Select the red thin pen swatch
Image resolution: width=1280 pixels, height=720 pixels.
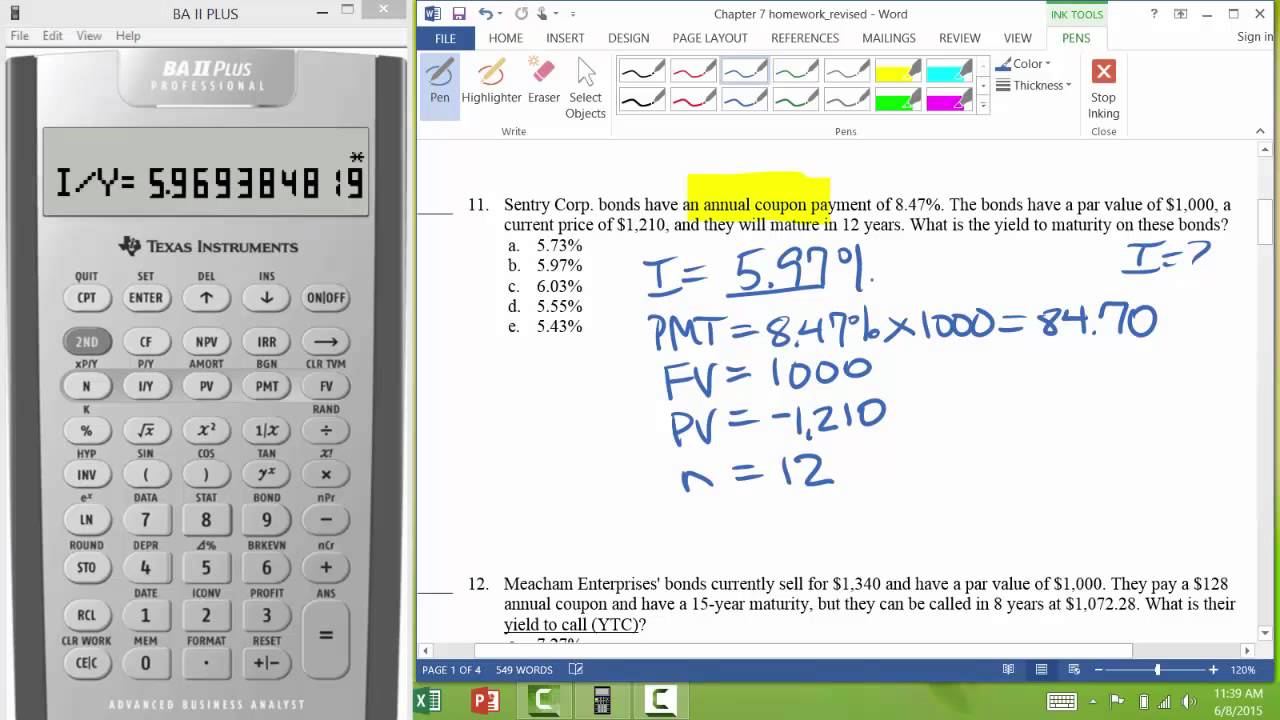(694, 70)
